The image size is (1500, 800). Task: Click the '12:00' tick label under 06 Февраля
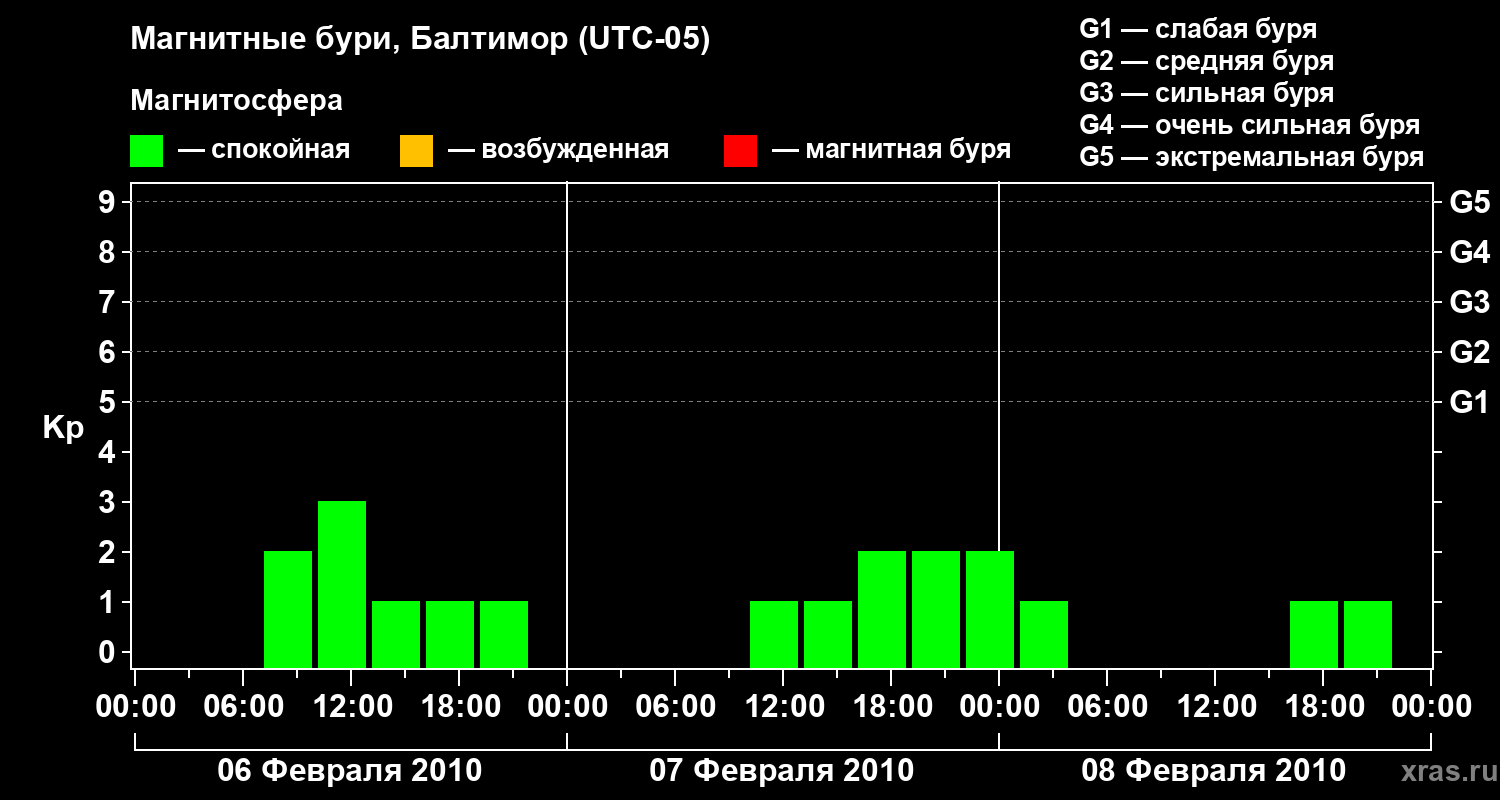[351, 707]
